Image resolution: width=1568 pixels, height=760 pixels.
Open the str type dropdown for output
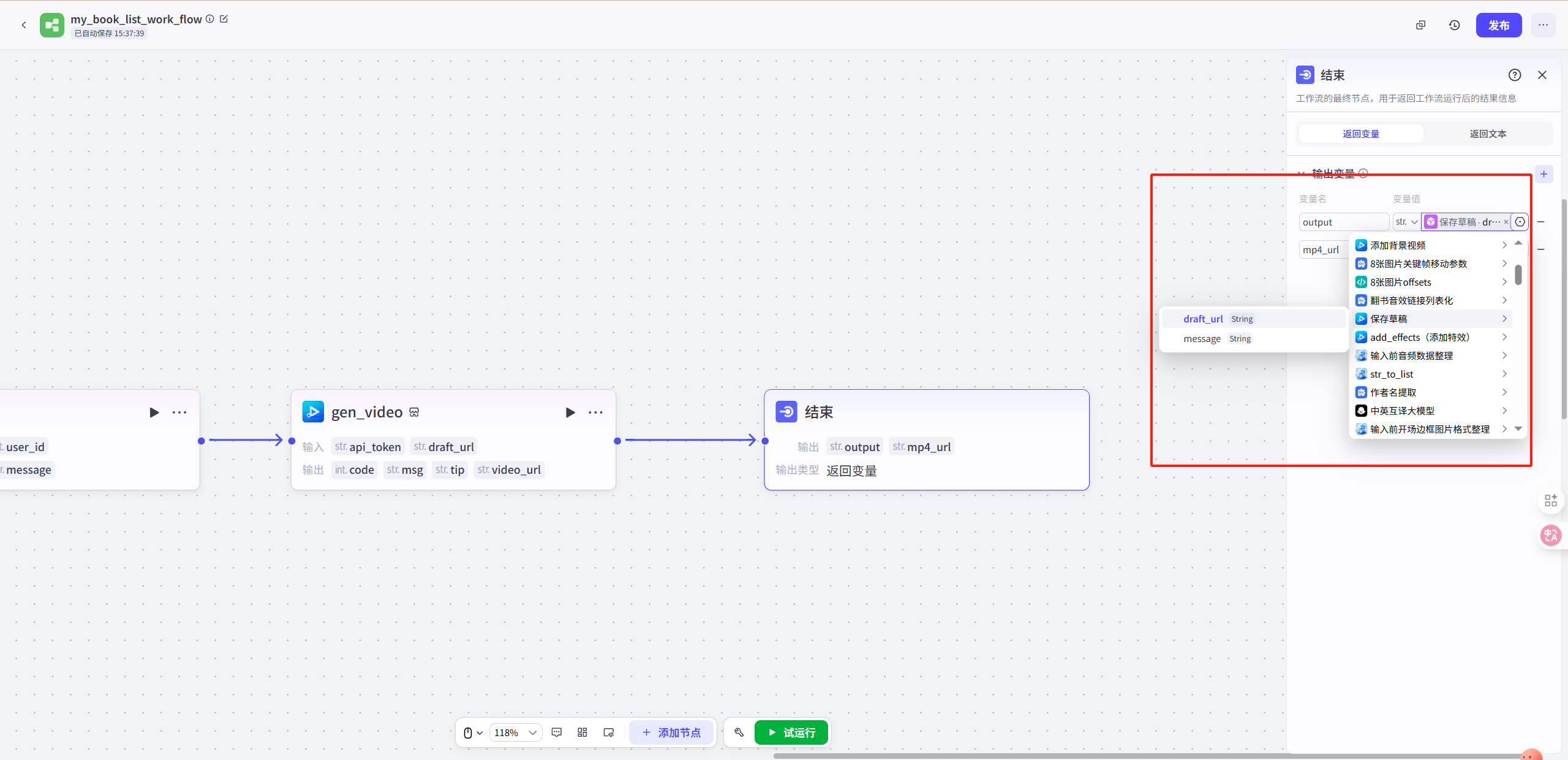click(x=1406, y=222)
